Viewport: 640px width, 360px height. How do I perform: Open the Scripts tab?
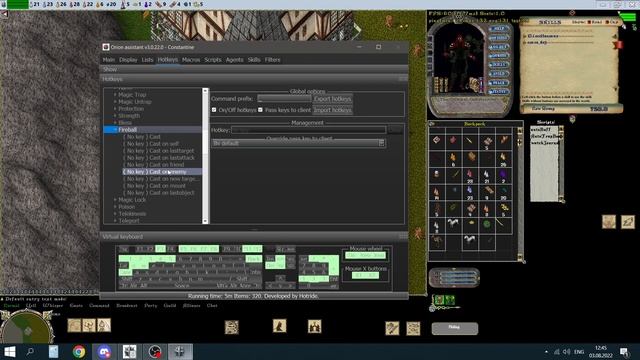tap(213, 60)
